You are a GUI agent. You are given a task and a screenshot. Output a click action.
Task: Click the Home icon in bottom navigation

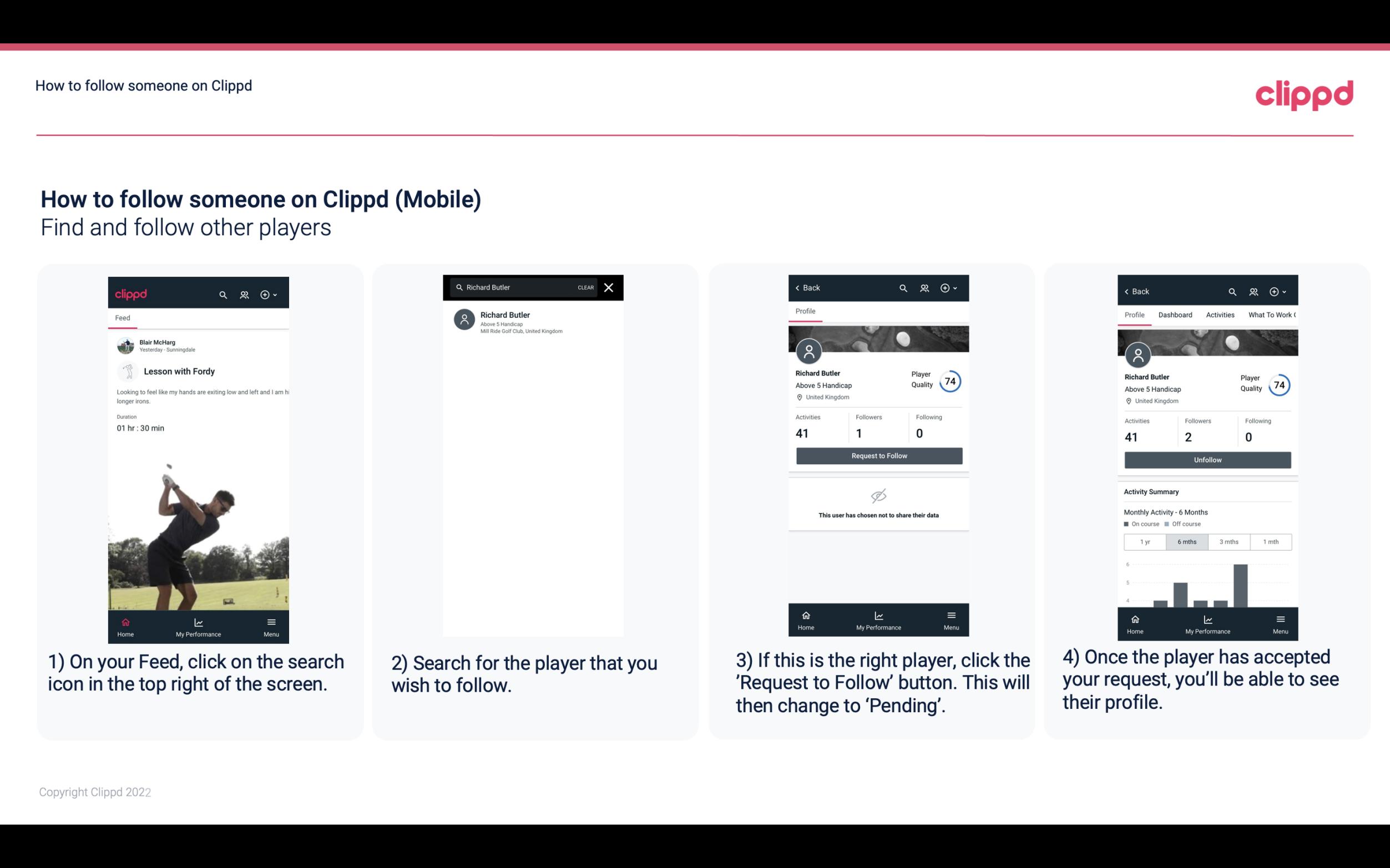tap(126, 622)
